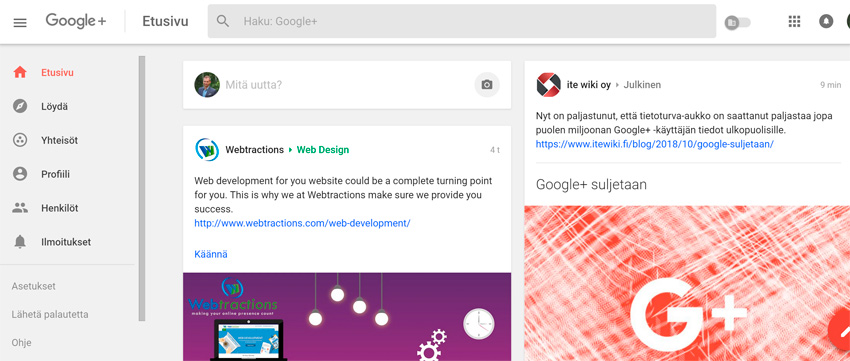This screenshot has width=850, height=361.
Task: Click Lähetä palautetta feedback link
Action: coord(50,314)
